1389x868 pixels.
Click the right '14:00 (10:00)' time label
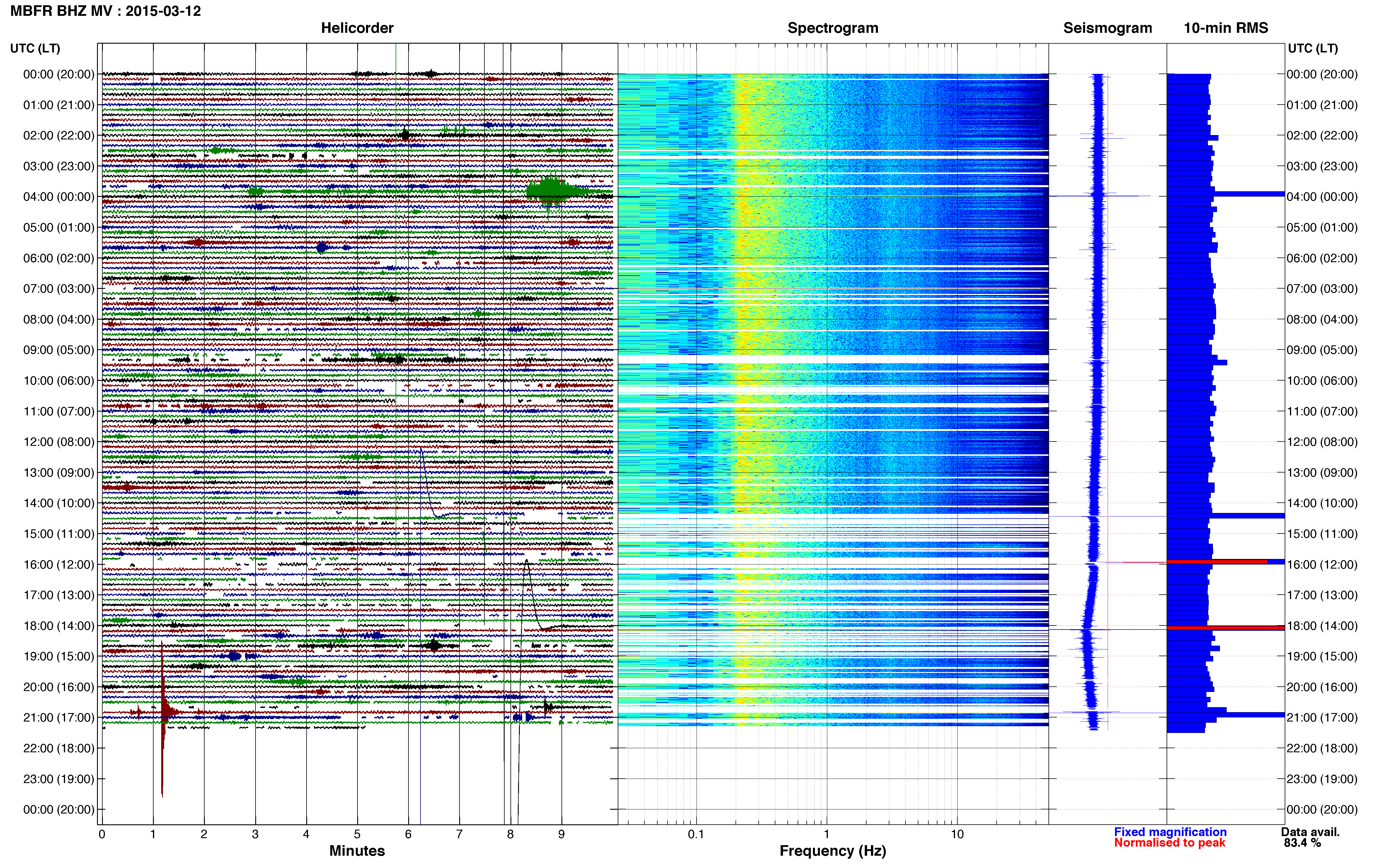click(x=1322, y=504)
